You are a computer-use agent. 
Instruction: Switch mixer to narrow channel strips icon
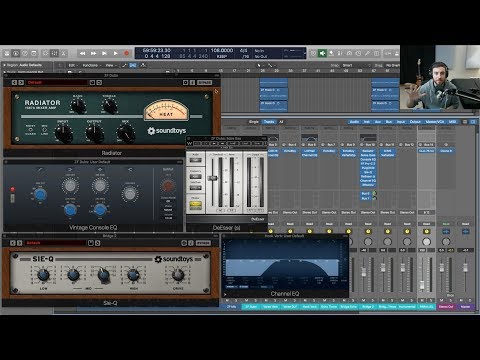tap(465, 122)
